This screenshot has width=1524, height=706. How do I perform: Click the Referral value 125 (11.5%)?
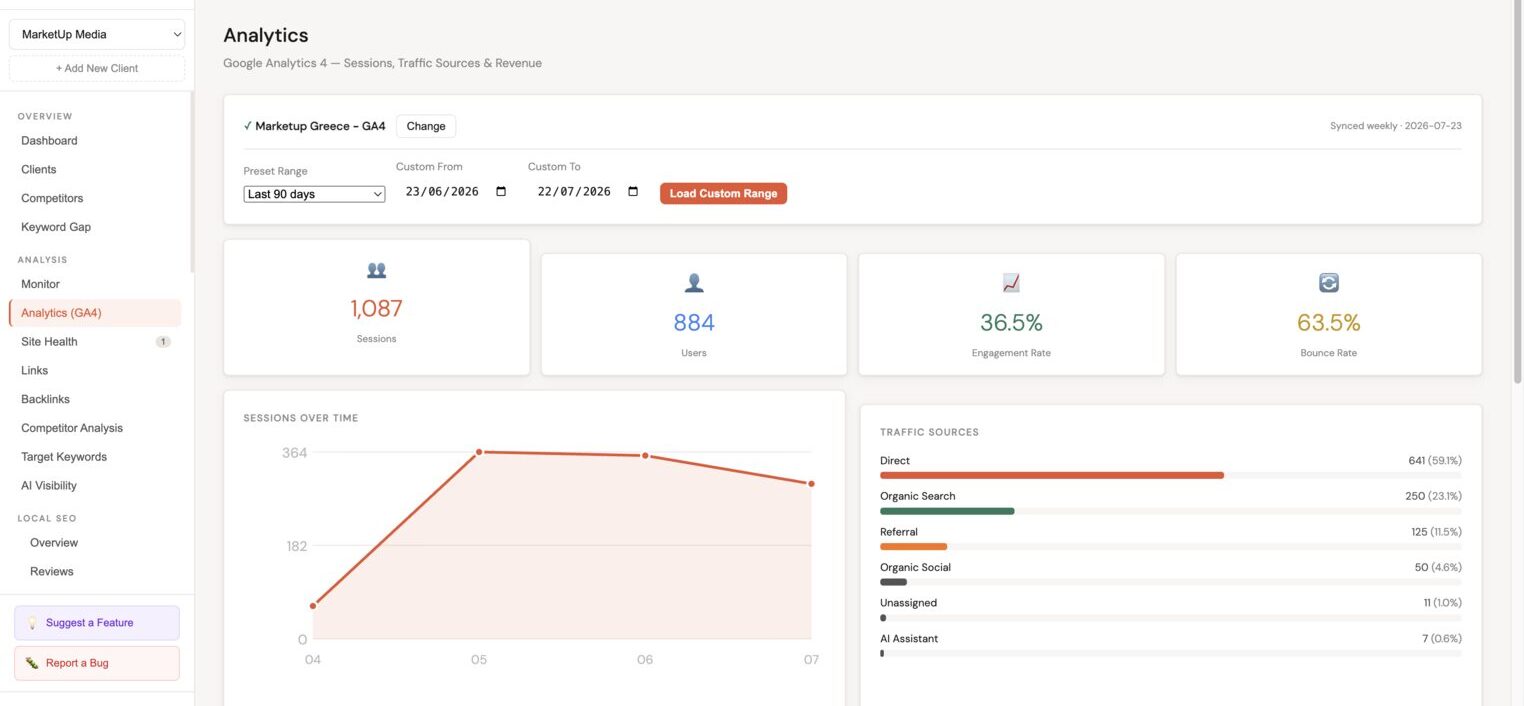pos(1436,532)
